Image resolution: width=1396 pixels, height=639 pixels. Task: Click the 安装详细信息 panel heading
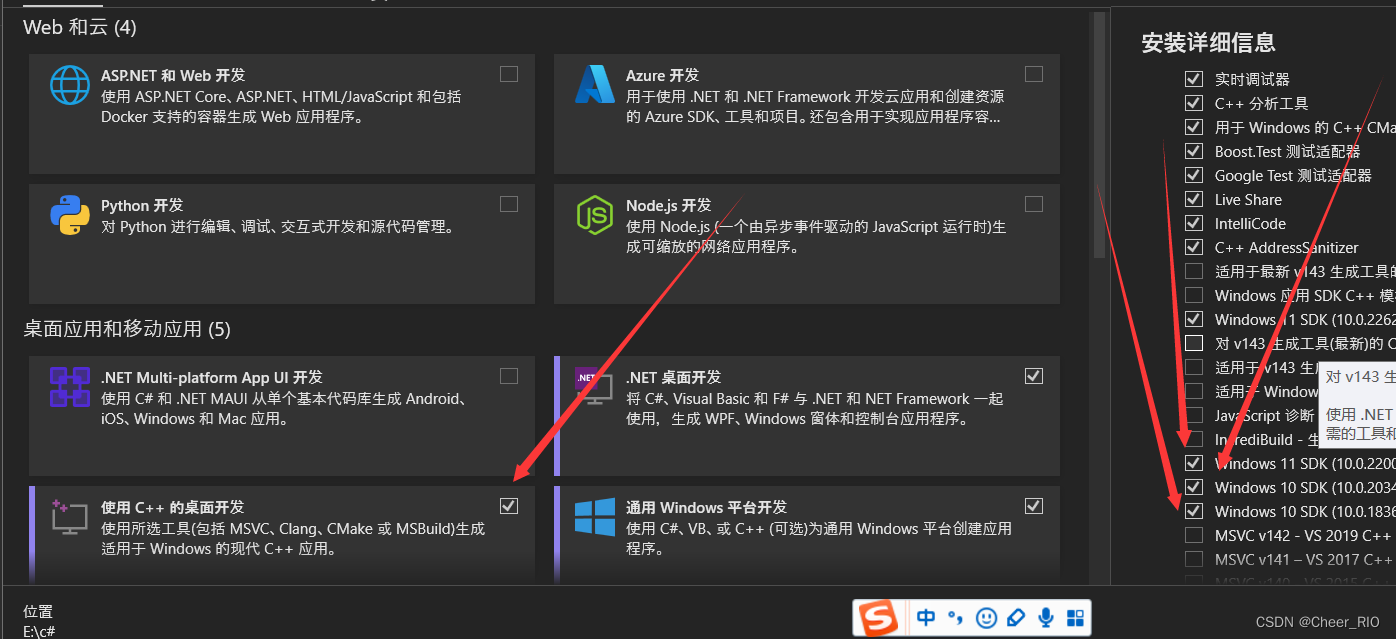pos(1208,42)
